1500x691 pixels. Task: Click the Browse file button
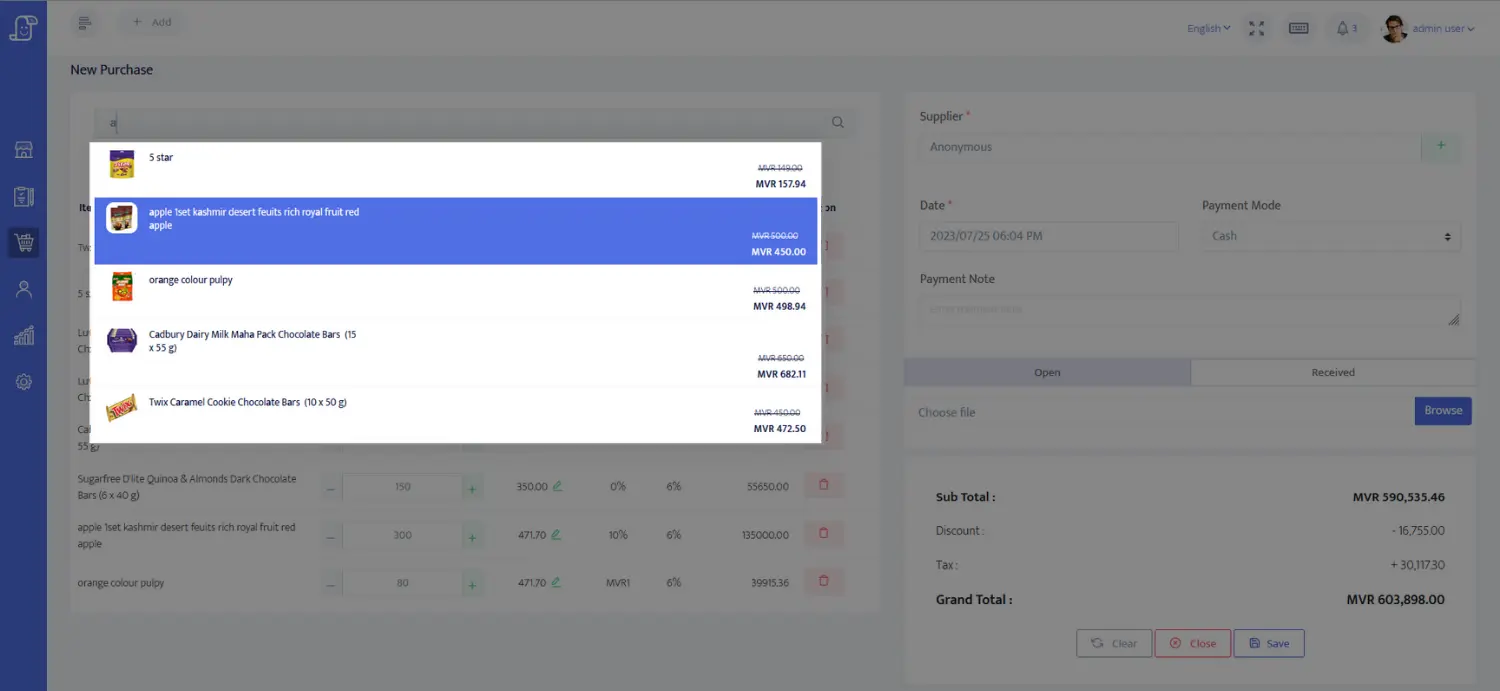[x=1442, y=411]
